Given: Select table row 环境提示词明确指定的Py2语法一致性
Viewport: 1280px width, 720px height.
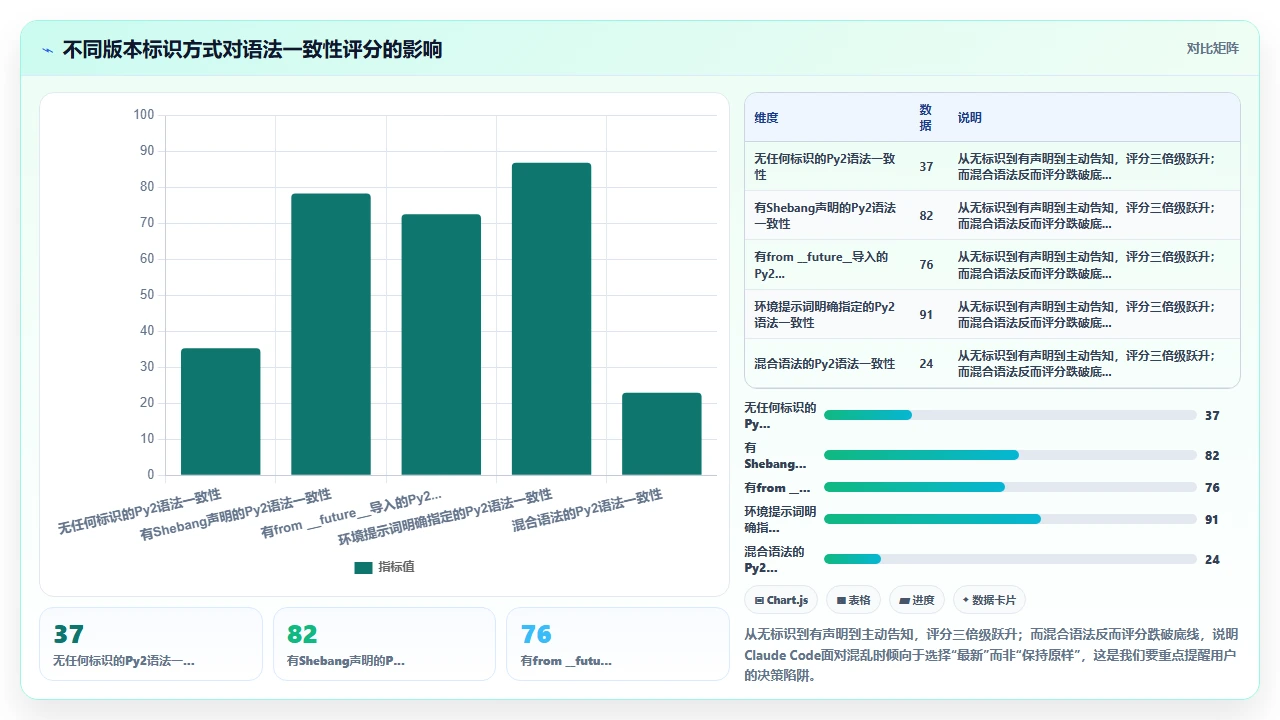Looking at the screenshot, I should click(992, 314).
